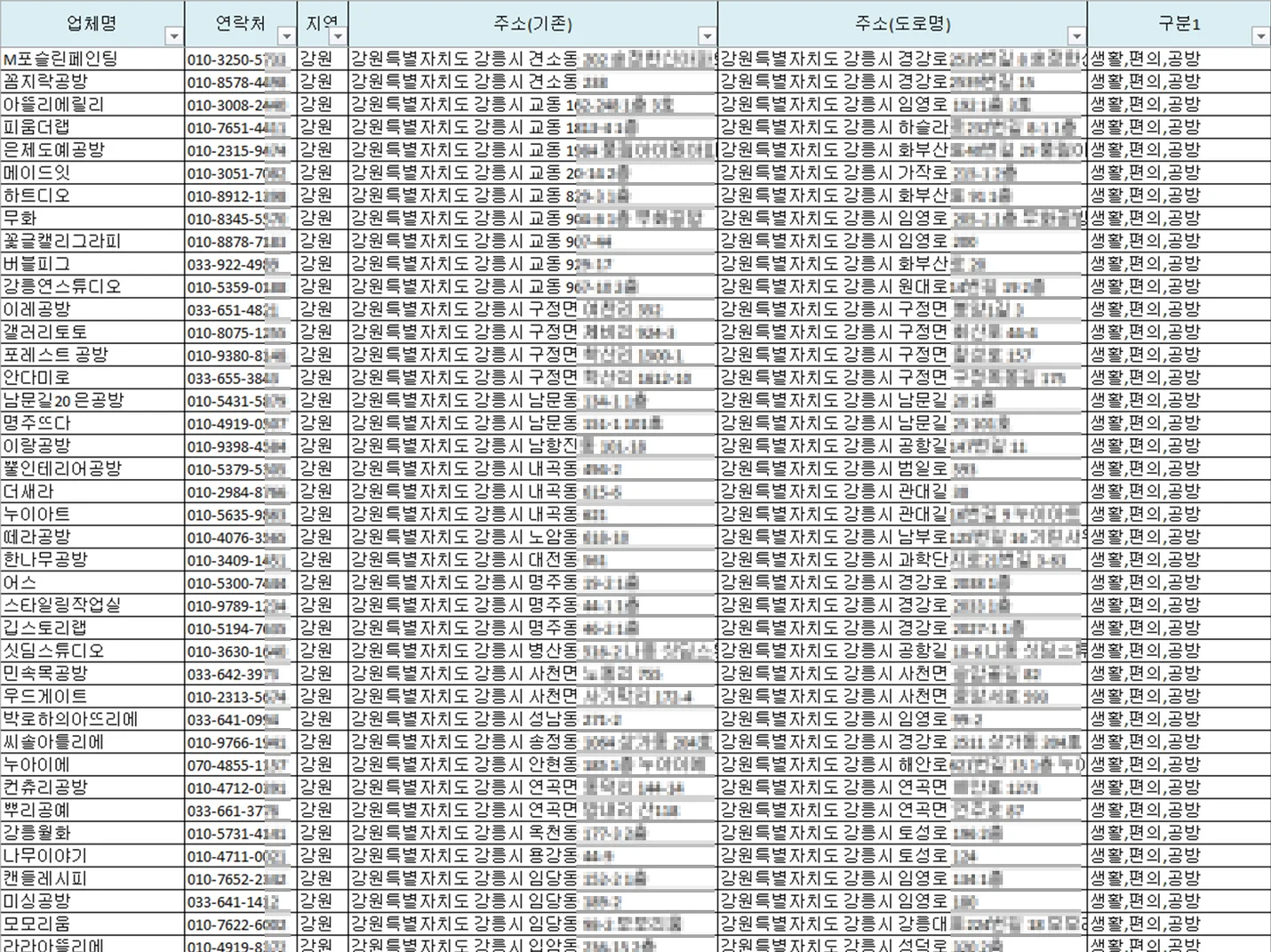Click the cell 누아이에
Viewport: 1271px width, 952px height.
pos(92,764)
